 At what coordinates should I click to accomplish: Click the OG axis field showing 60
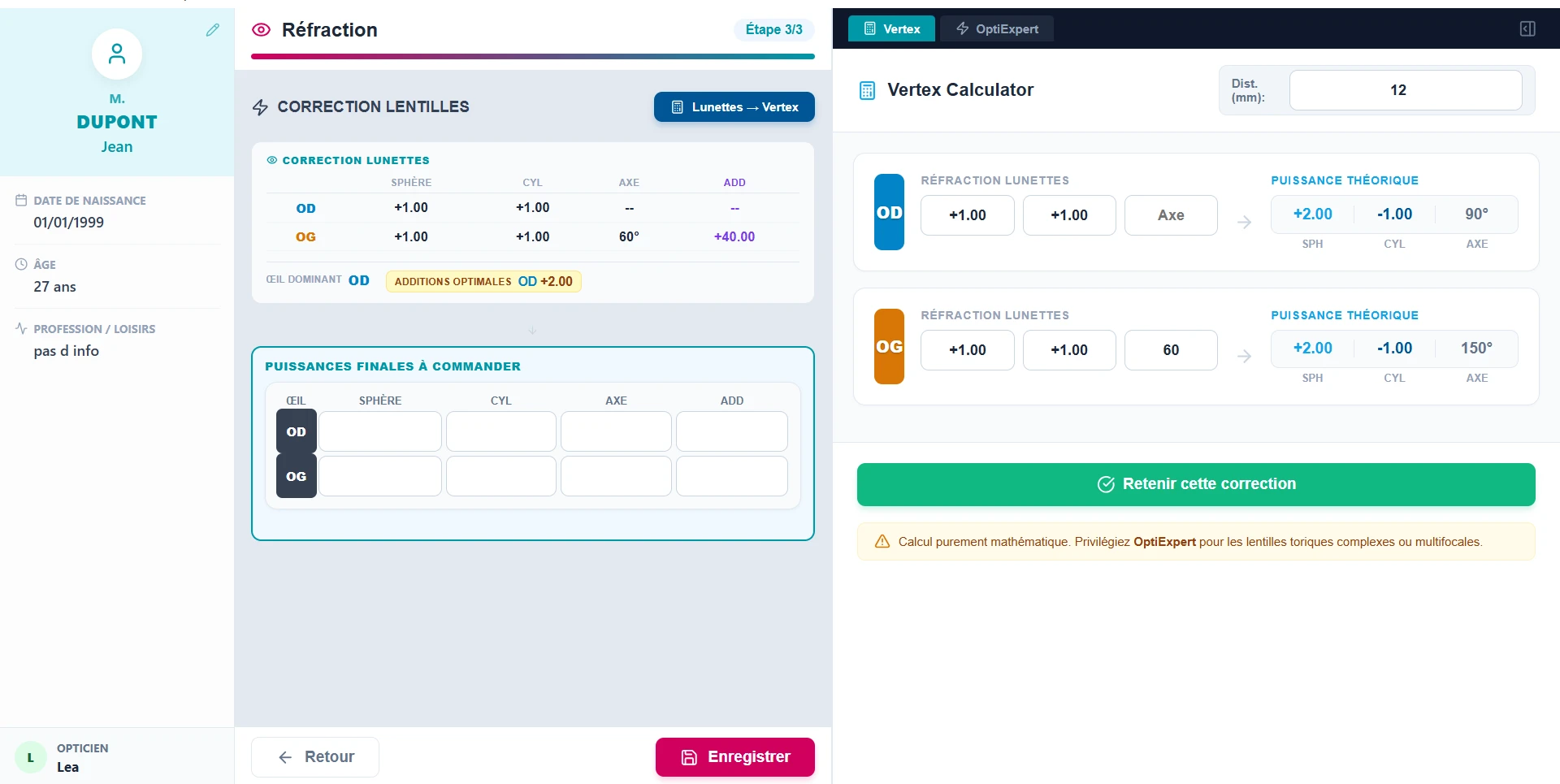[1171, 350]
